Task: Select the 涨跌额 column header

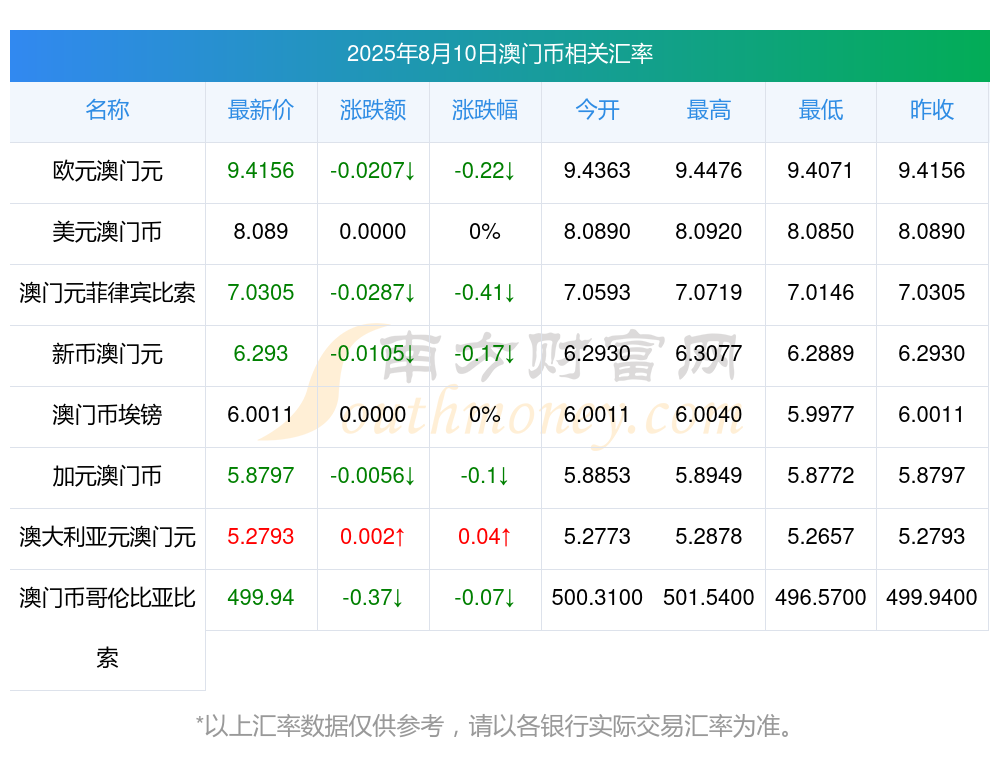Action: tap(373, 110)
